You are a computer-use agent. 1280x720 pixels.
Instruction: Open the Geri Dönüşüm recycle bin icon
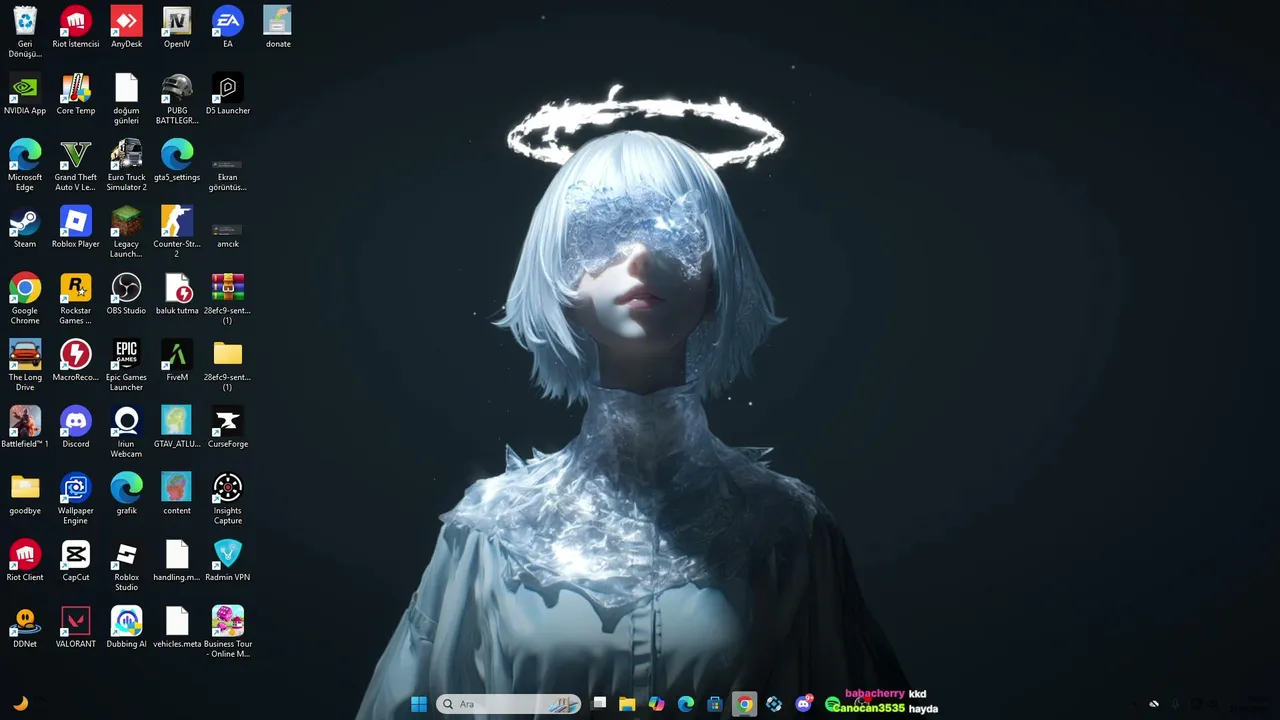point(25,21)
